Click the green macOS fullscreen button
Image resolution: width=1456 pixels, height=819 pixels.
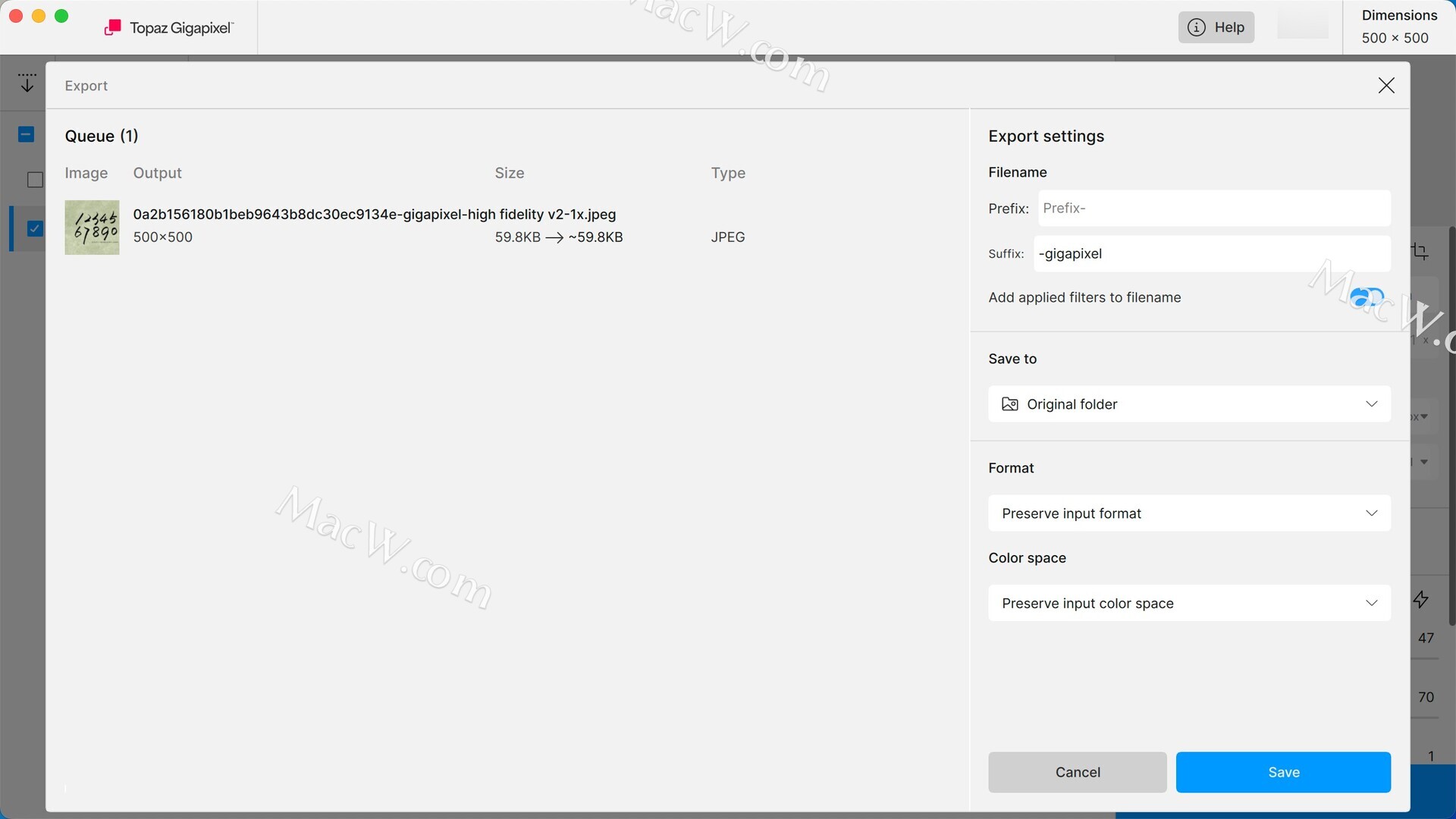[62, 16]
